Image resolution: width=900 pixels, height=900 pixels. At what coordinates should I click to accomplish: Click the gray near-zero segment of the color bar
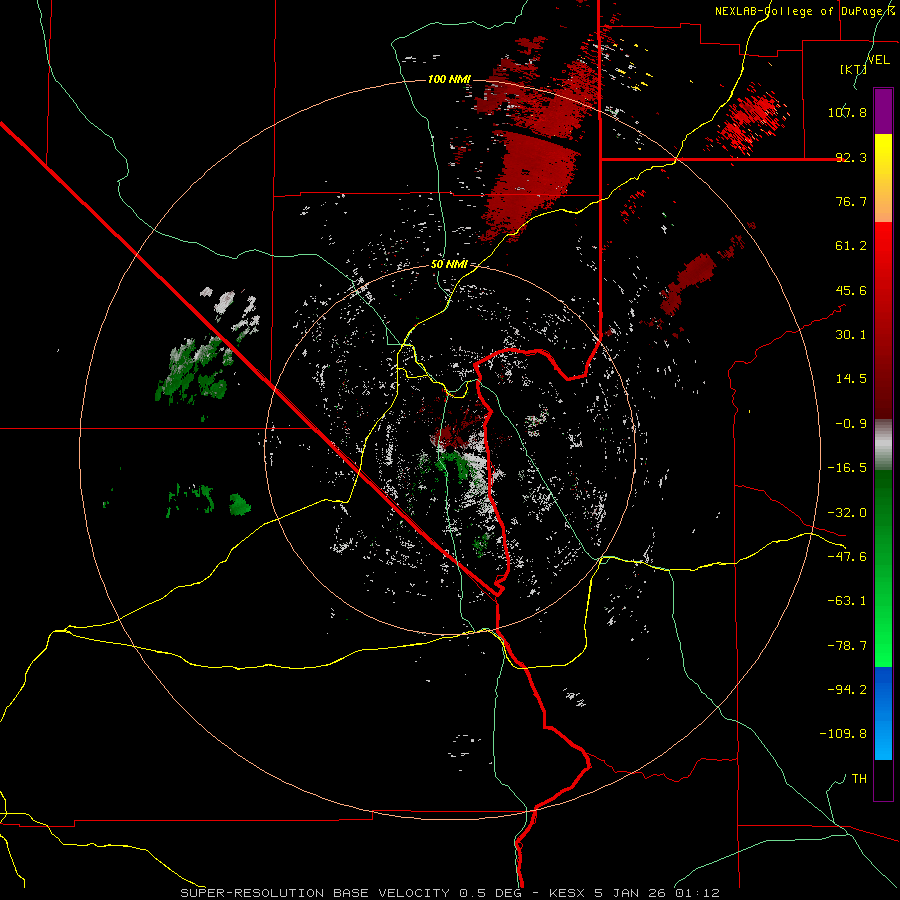tap(883, 443)
